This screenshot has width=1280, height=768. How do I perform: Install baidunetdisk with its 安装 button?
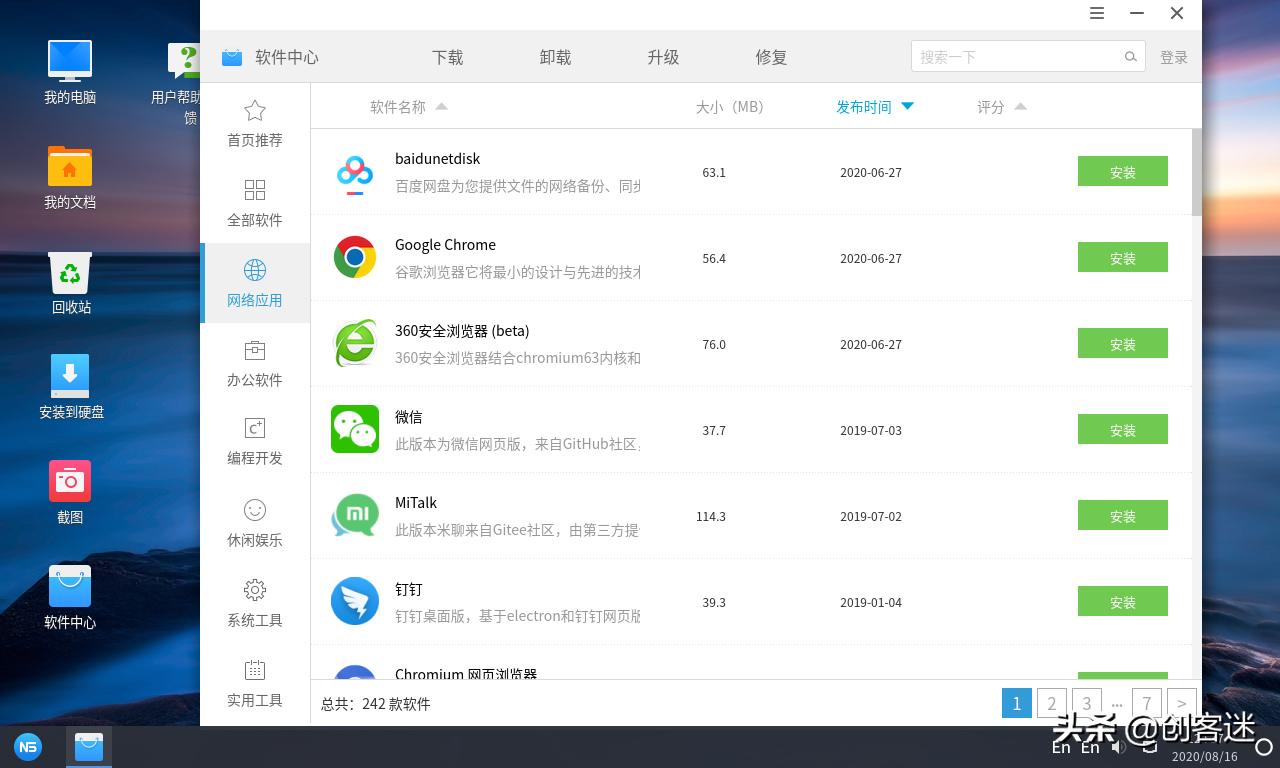point(1122,171)
